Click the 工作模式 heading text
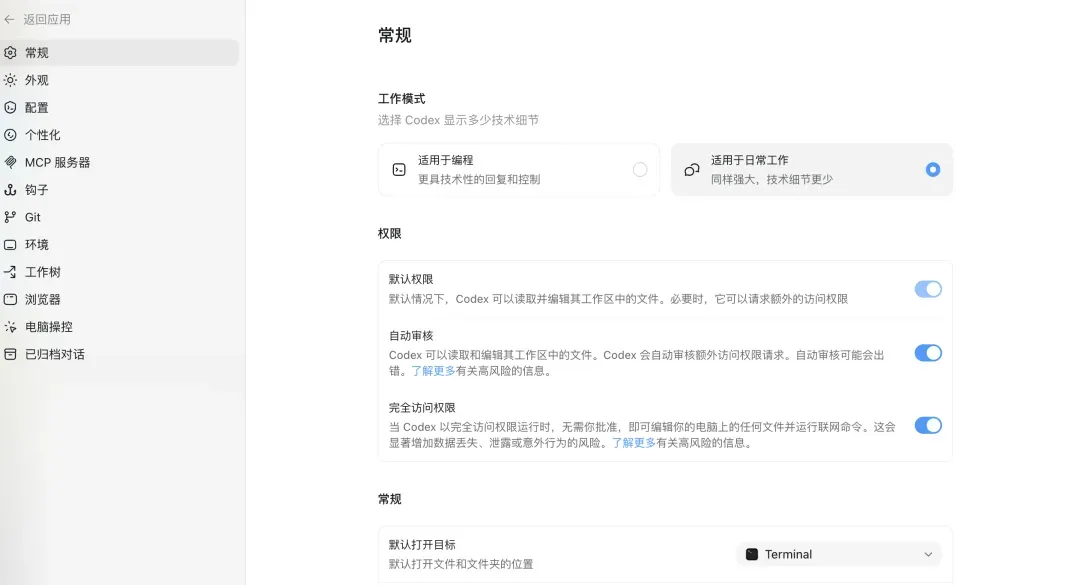The height and width of the screenshot is (585, 1080). [402, 99]
